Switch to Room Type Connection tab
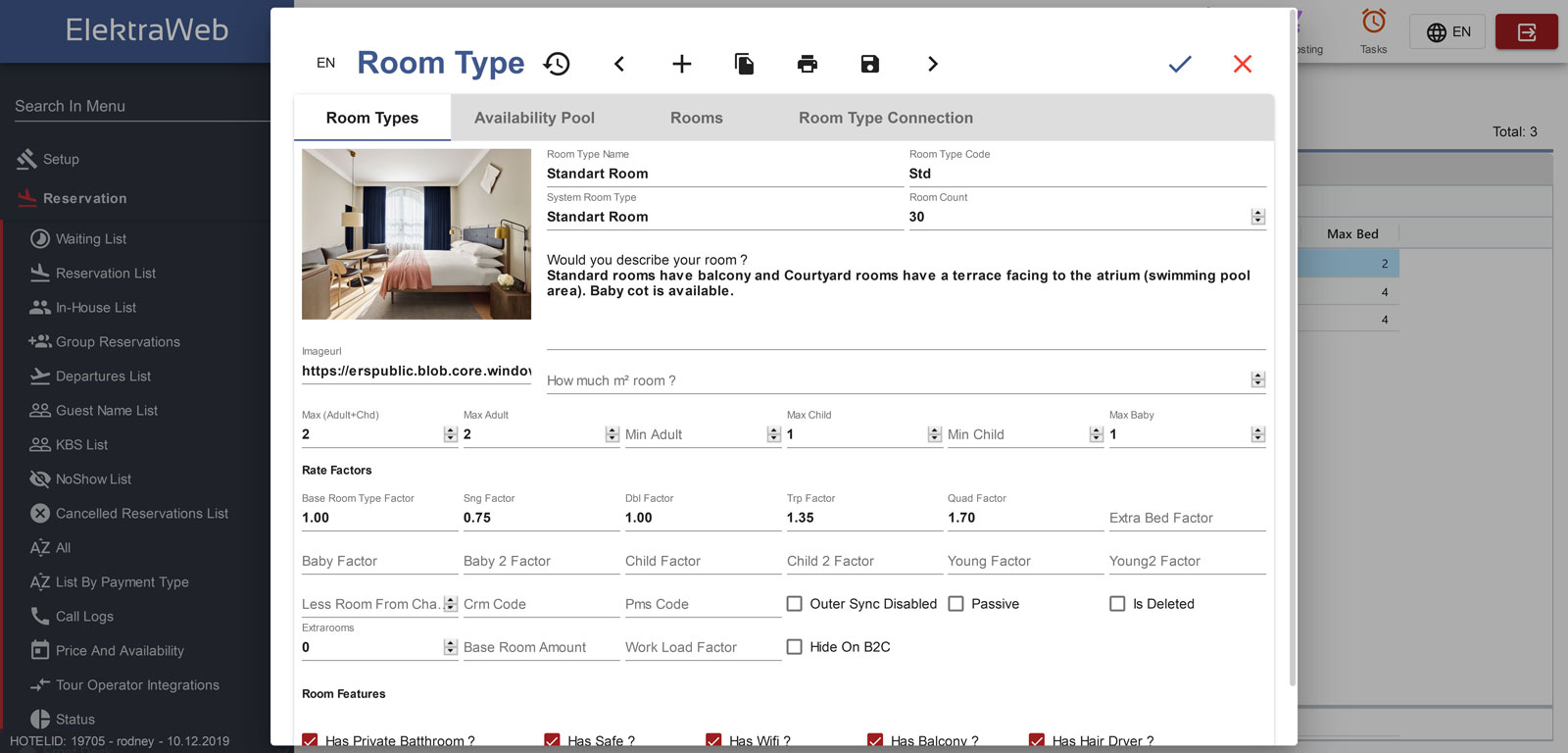1568x753 pixels. point(886,118)
